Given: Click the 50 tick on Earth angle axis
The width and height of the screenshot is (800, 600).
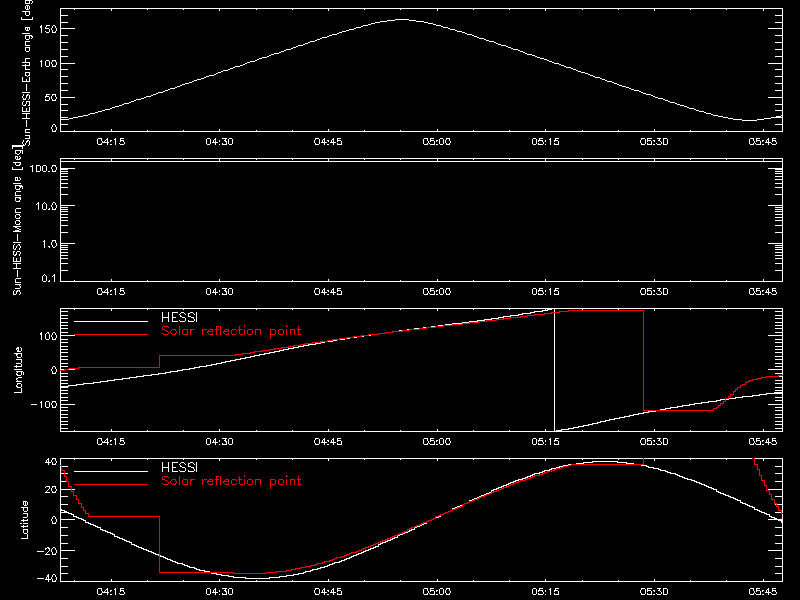Looking at the screenshot, I should tap(51, 98).
